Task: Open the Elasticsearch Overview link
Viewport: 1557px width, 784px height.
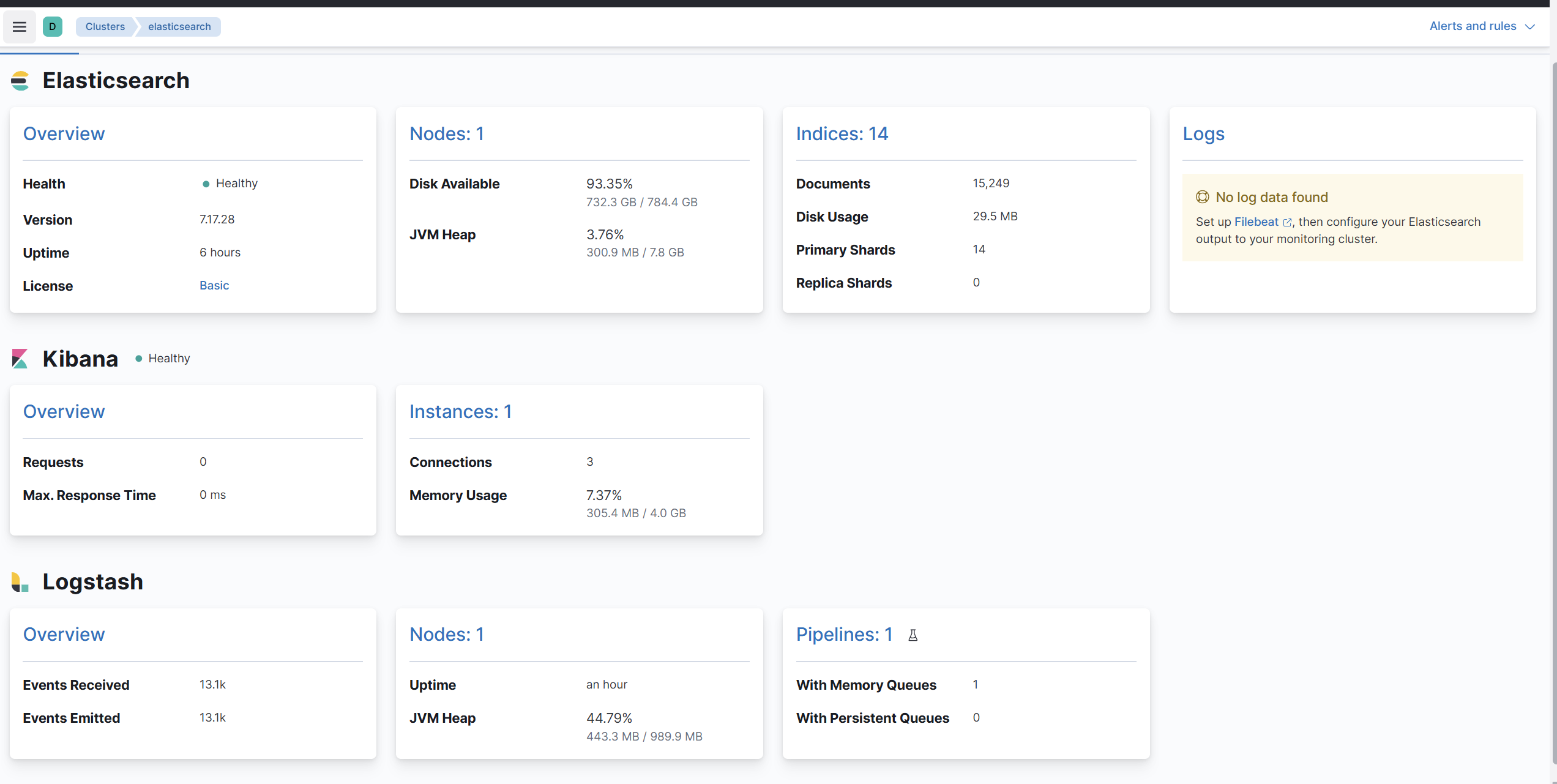Action: (64, 133)
